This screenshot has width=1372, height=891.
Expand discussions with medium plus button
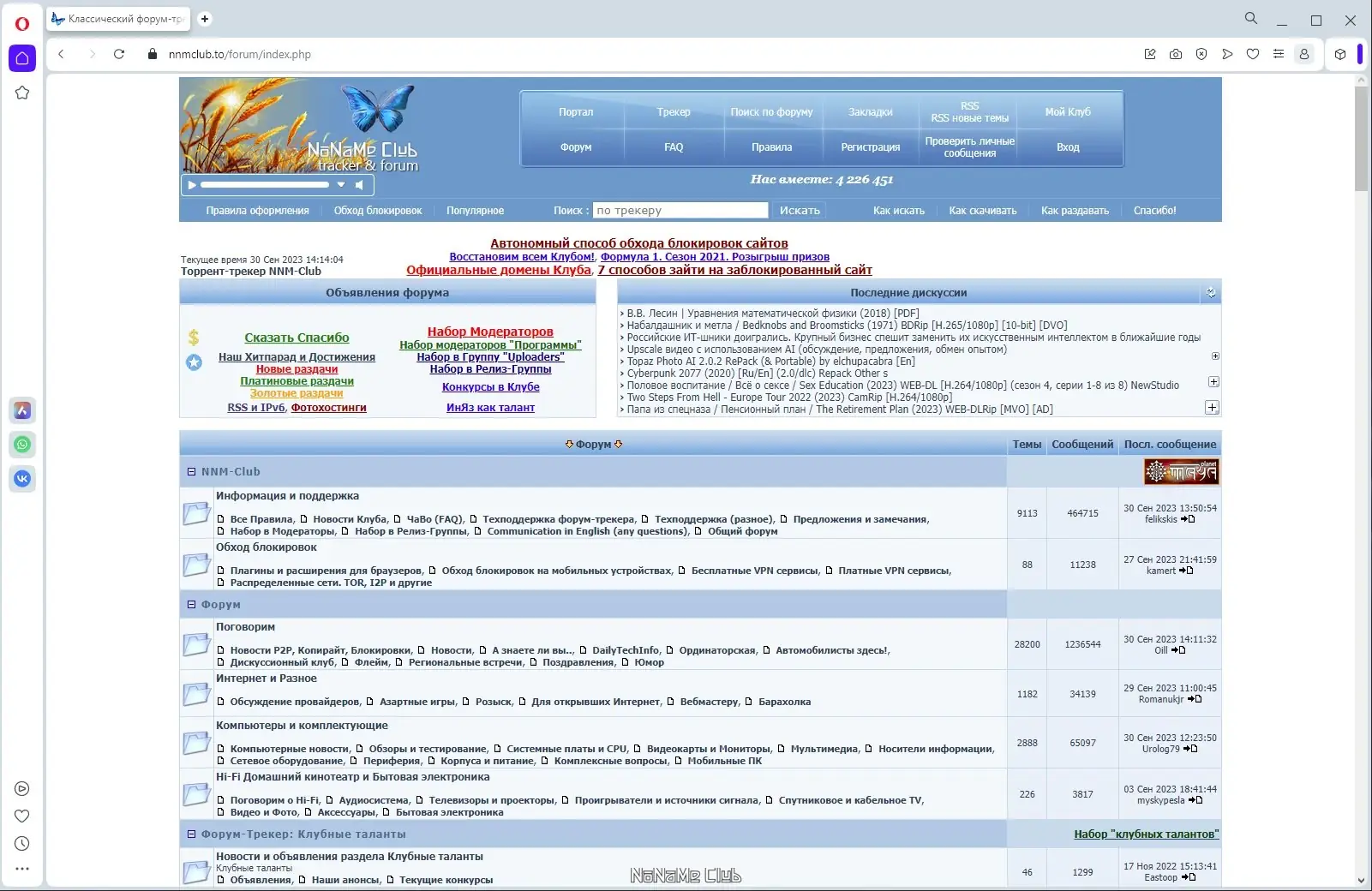1213,381
